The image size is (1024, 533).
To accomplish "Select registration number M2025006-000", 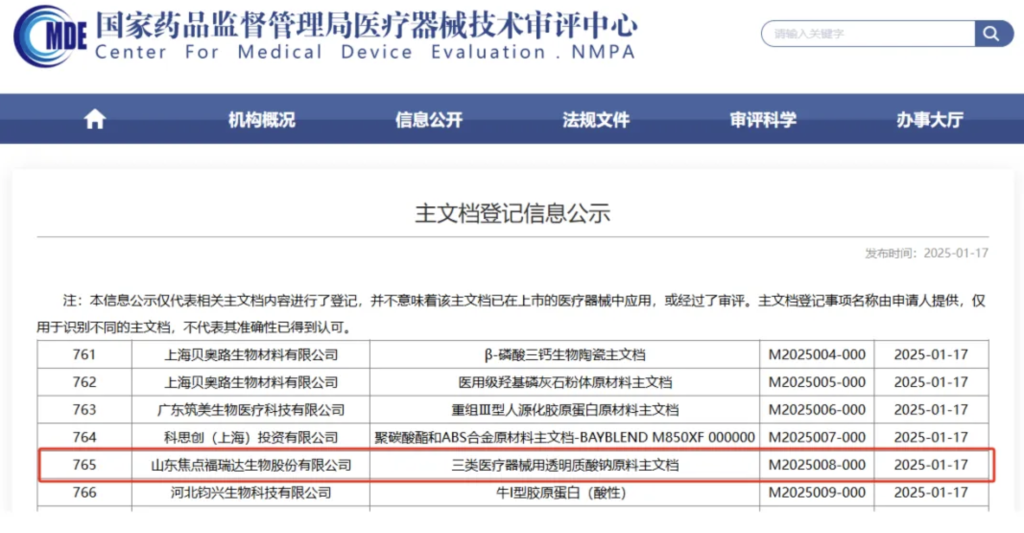I will pos(817,410).
